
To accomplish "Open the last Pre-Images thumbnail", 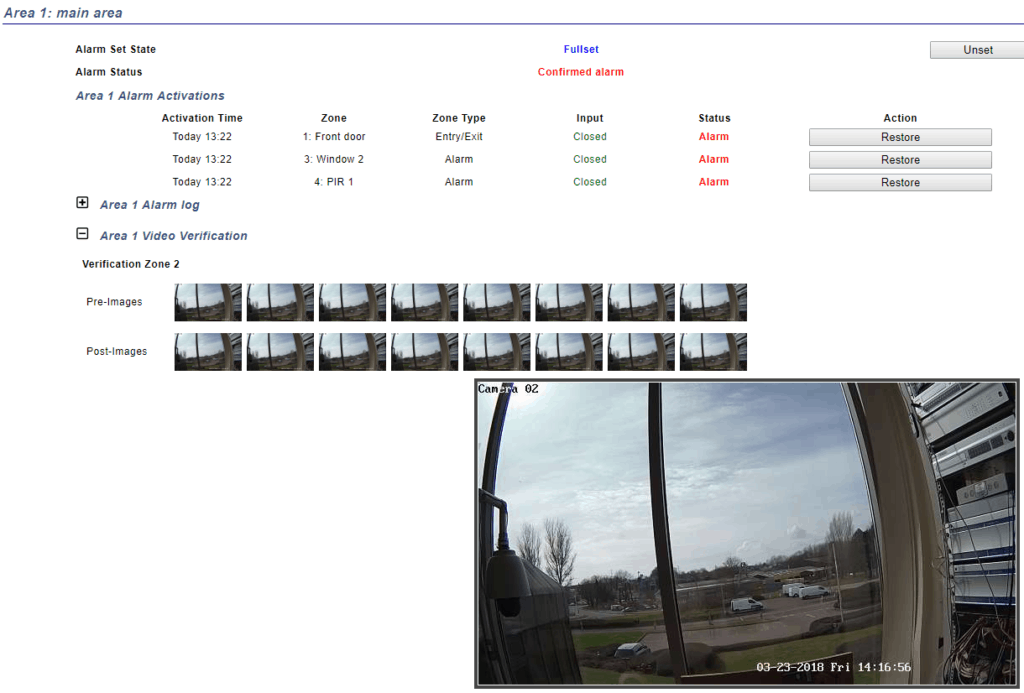I will point(713,301).
